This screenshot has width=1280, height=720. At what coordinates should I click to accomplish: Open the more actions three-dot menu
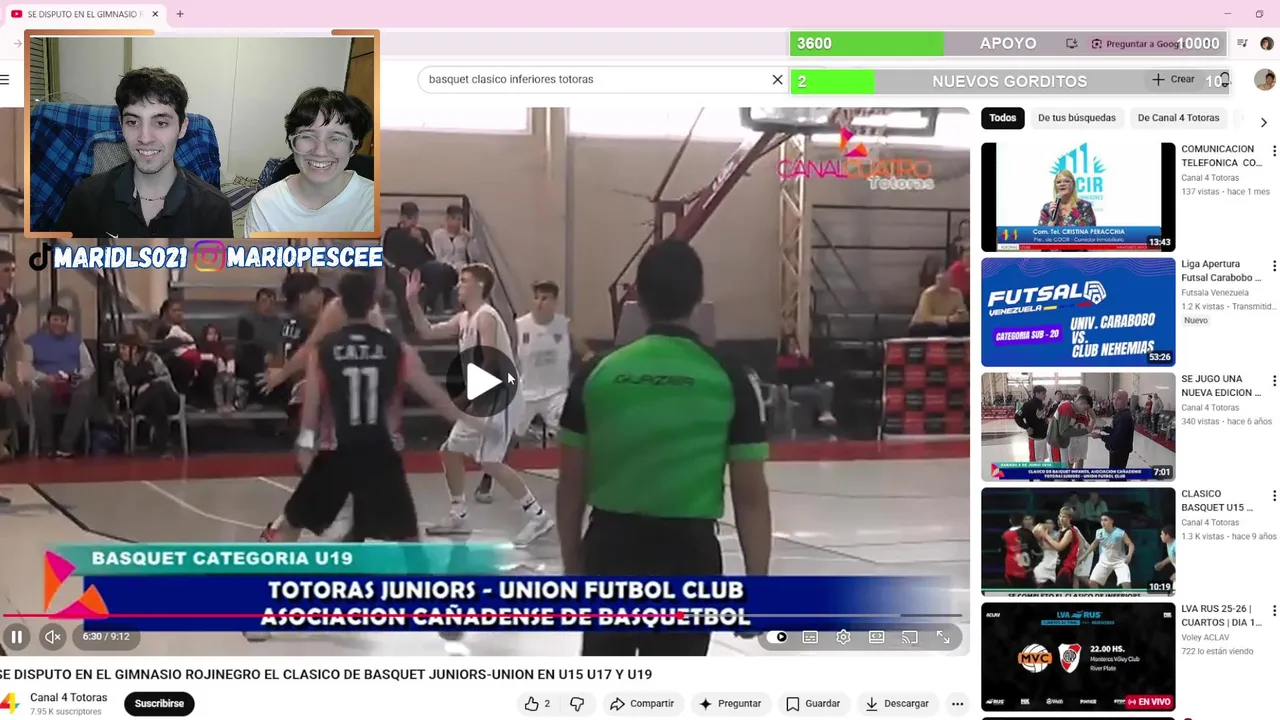coord(957,704)
